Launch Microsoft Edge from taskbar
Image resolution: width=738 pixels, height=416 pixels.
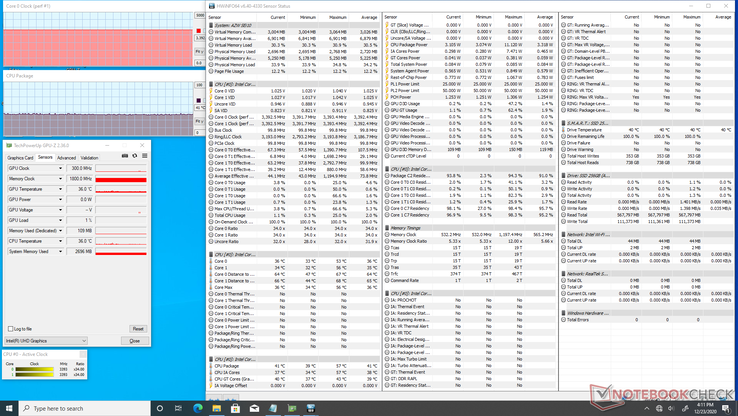[x=197, y=408]
